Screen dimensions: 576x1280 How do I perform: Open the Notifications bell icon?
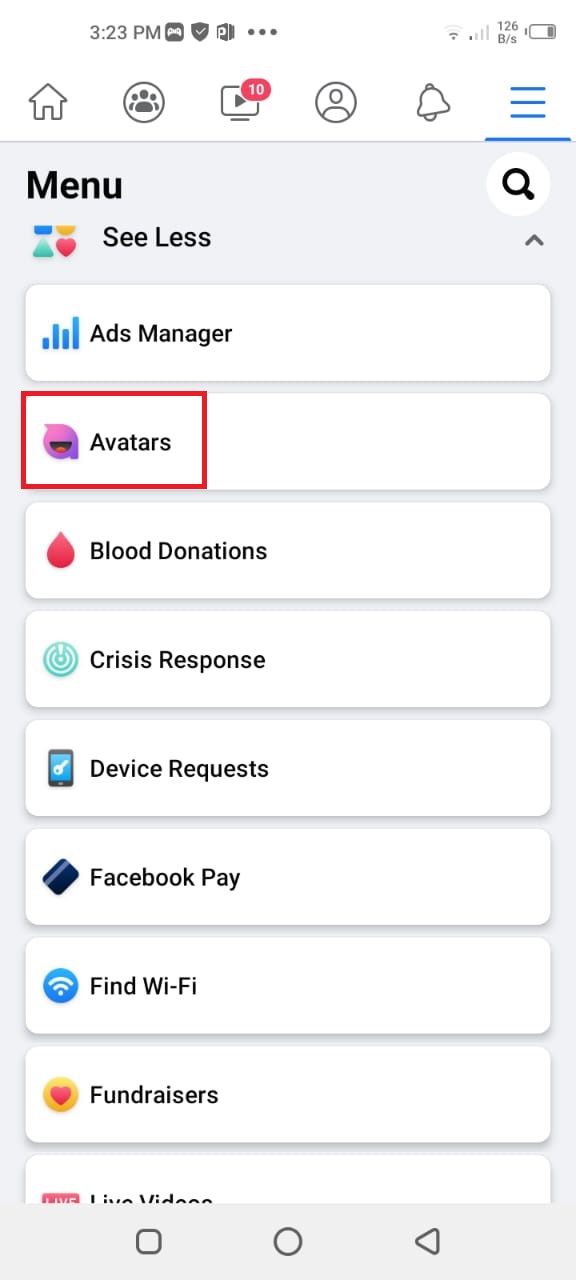432,101
